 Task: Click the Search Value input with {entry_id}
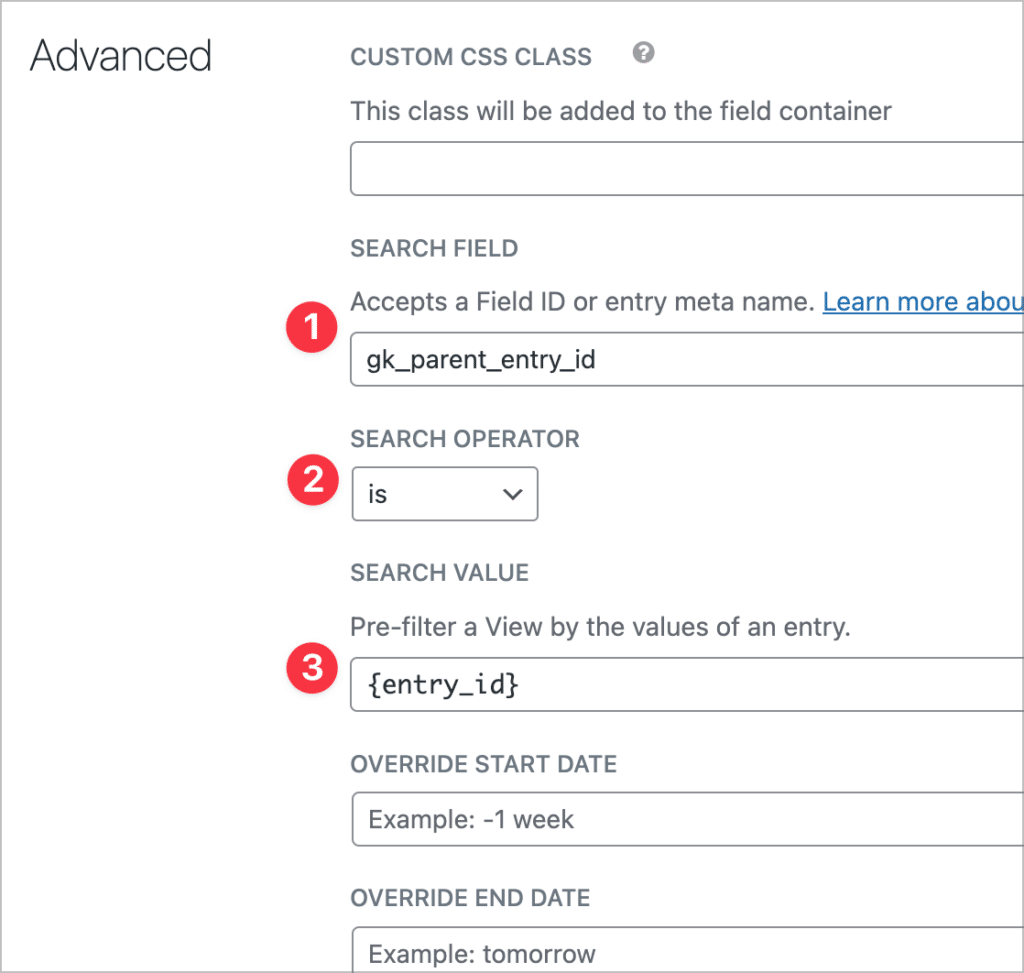pyautogui.click(x=687, y=684)
